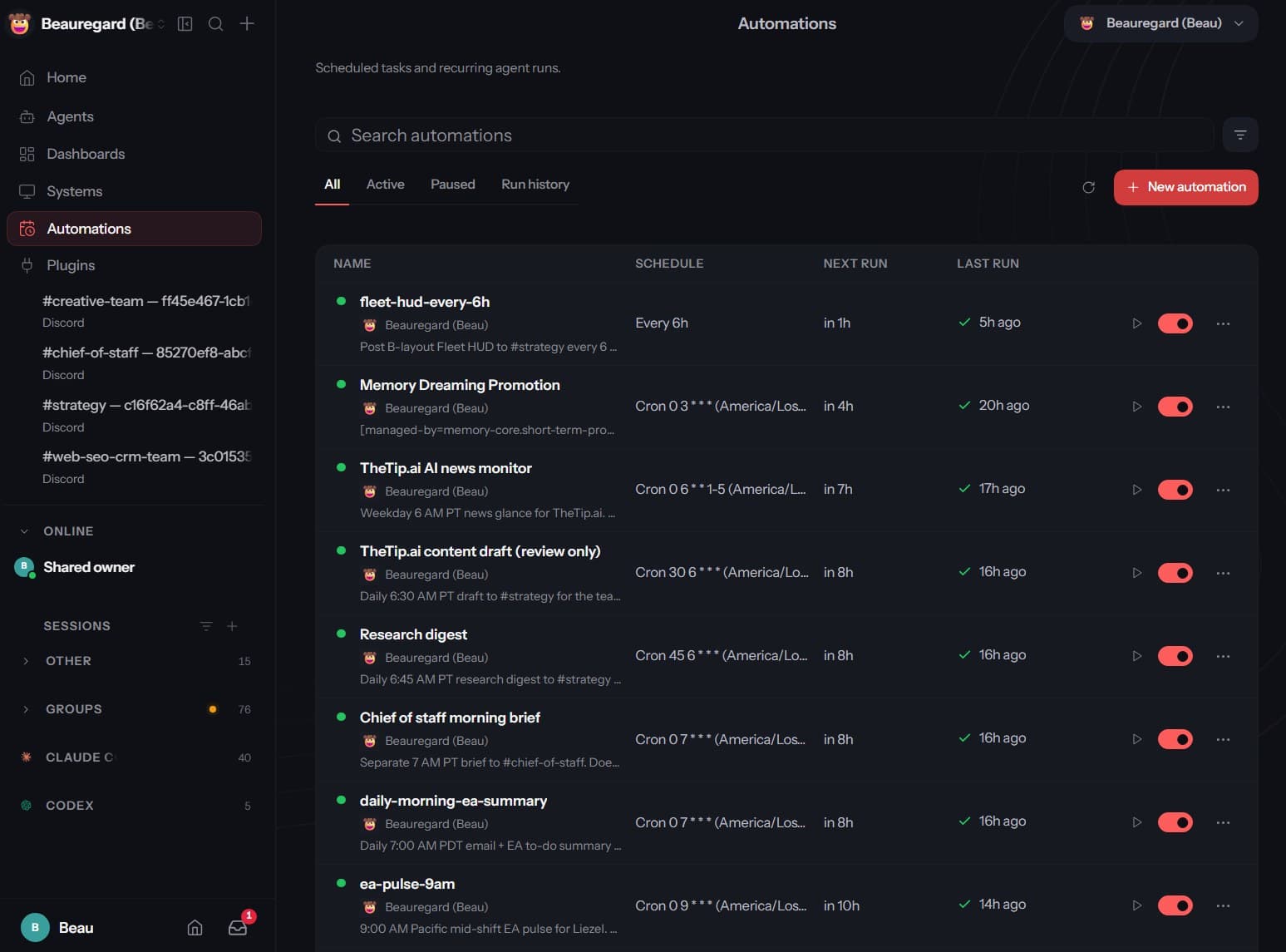Open more options for fleet-hud-every-6h

1223,323
